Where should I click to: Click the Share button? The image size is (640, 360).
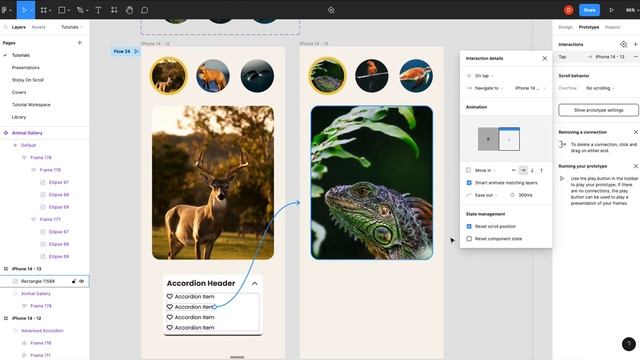tap(589, 10)
